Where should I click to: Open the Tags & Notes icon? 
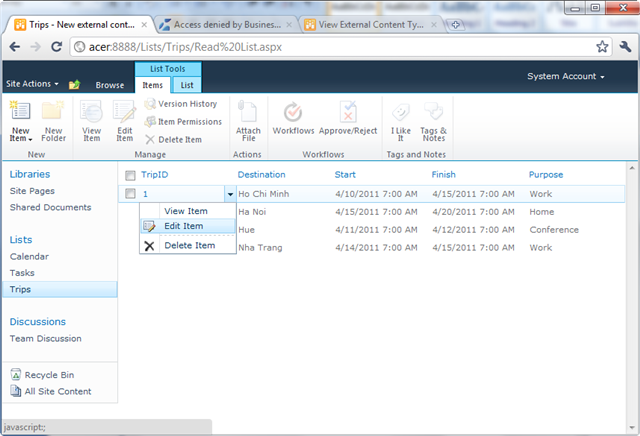click(x=433, y=111)
